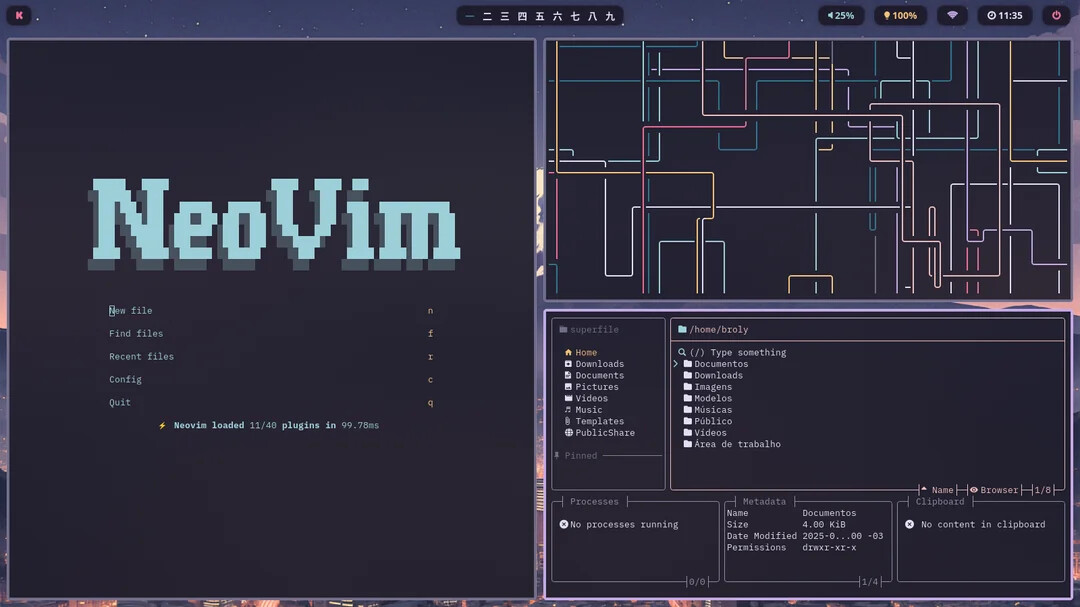Change sort order via Name indicator
The image size is (1080, 607).
pos(937,490)
